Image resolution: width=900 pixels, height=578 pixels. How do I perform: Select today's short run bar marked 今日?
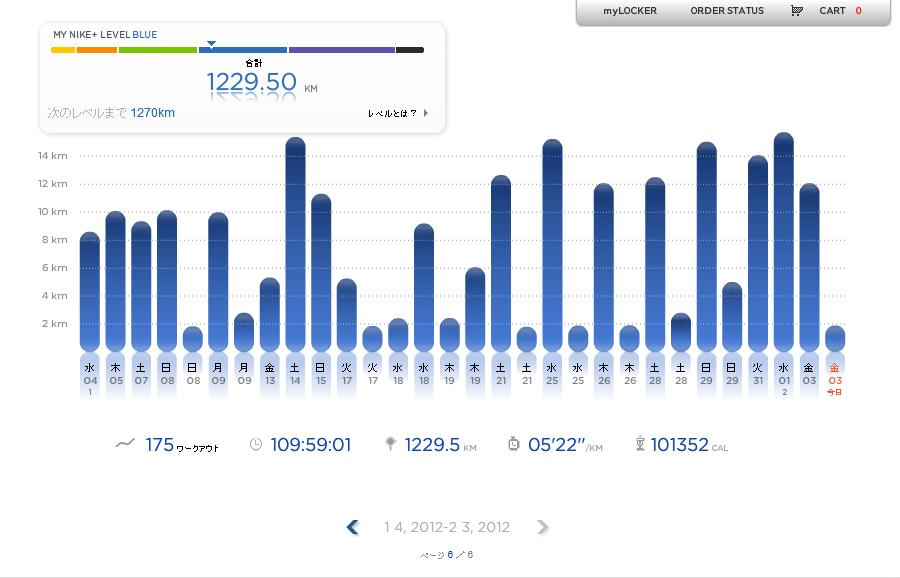coord(835,338)
